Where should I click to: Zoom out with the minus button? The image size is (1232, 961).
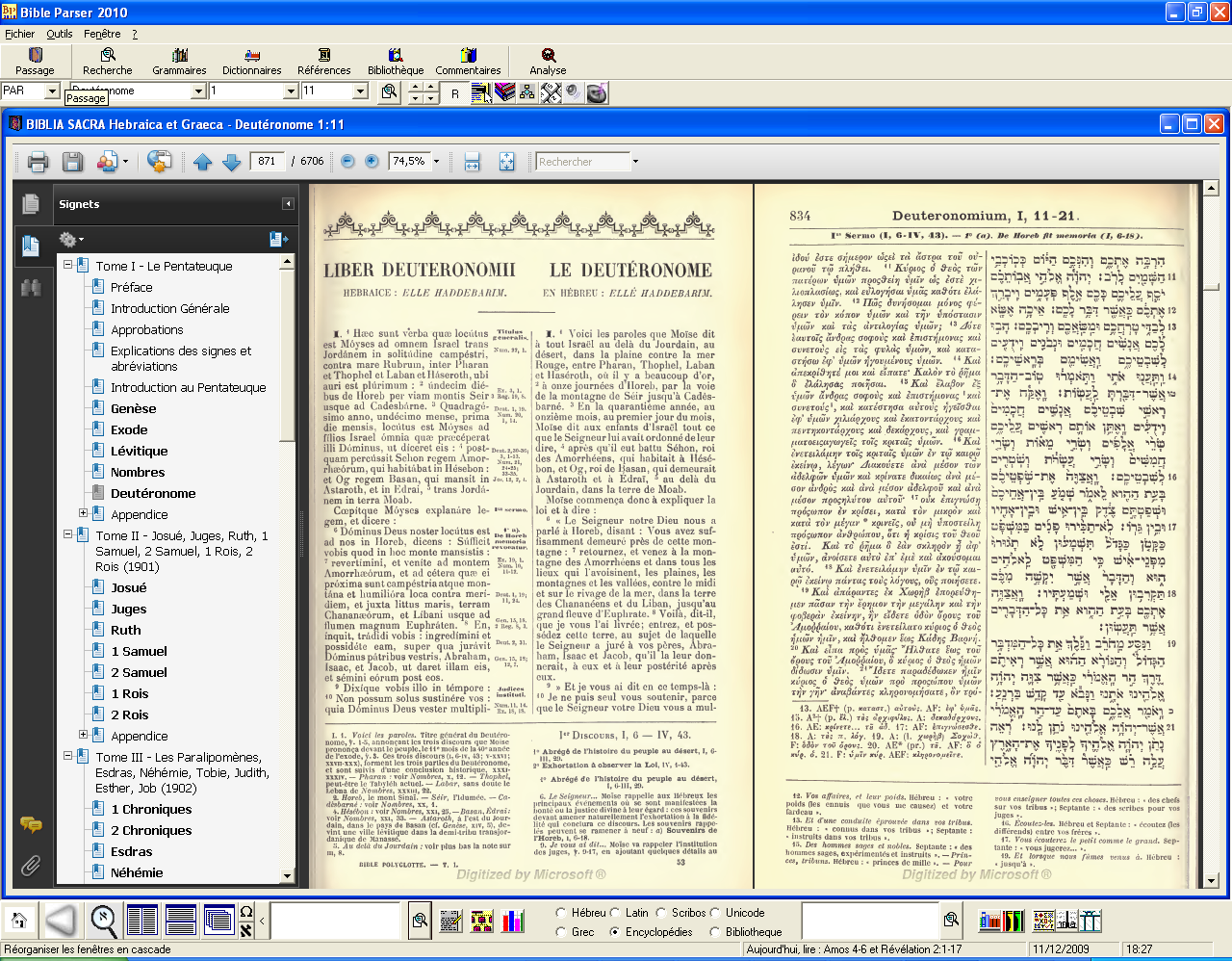pyautogui.click(x=347, y=162)
